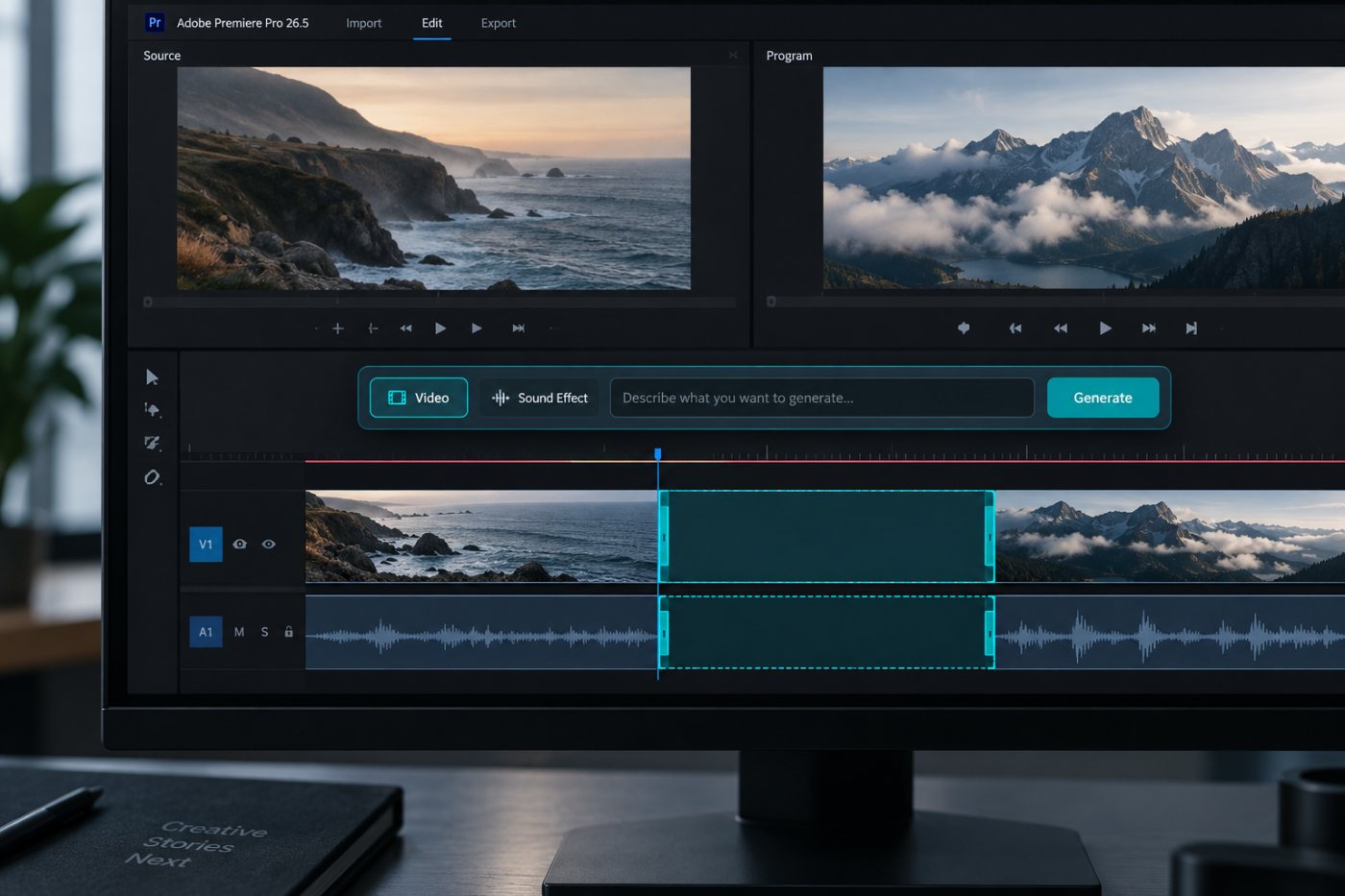Click the Source monitor's smaller play triangle before skip-to-end
Screen dimensions: 1345x896
[477, 328]
